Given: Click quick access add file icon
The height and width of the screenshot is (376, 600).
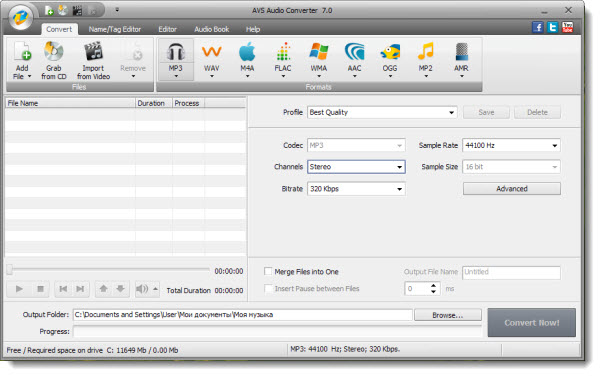Looking at the screenshot, I should [x=49, y=11].
